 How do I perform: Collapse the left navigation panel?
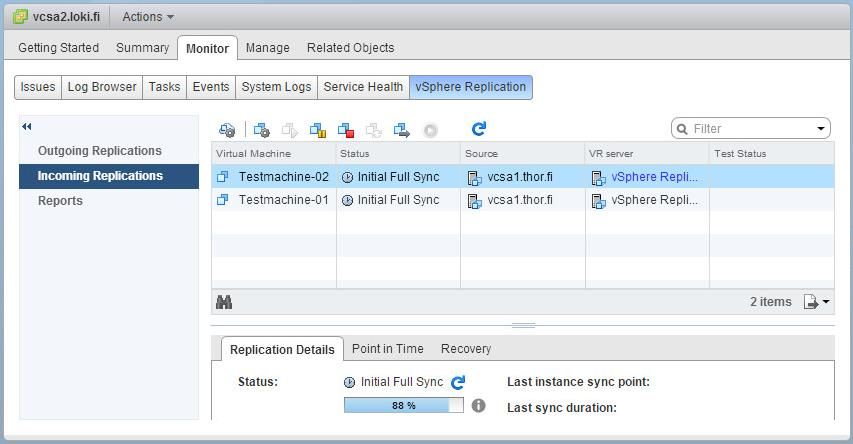pos(27,127)
